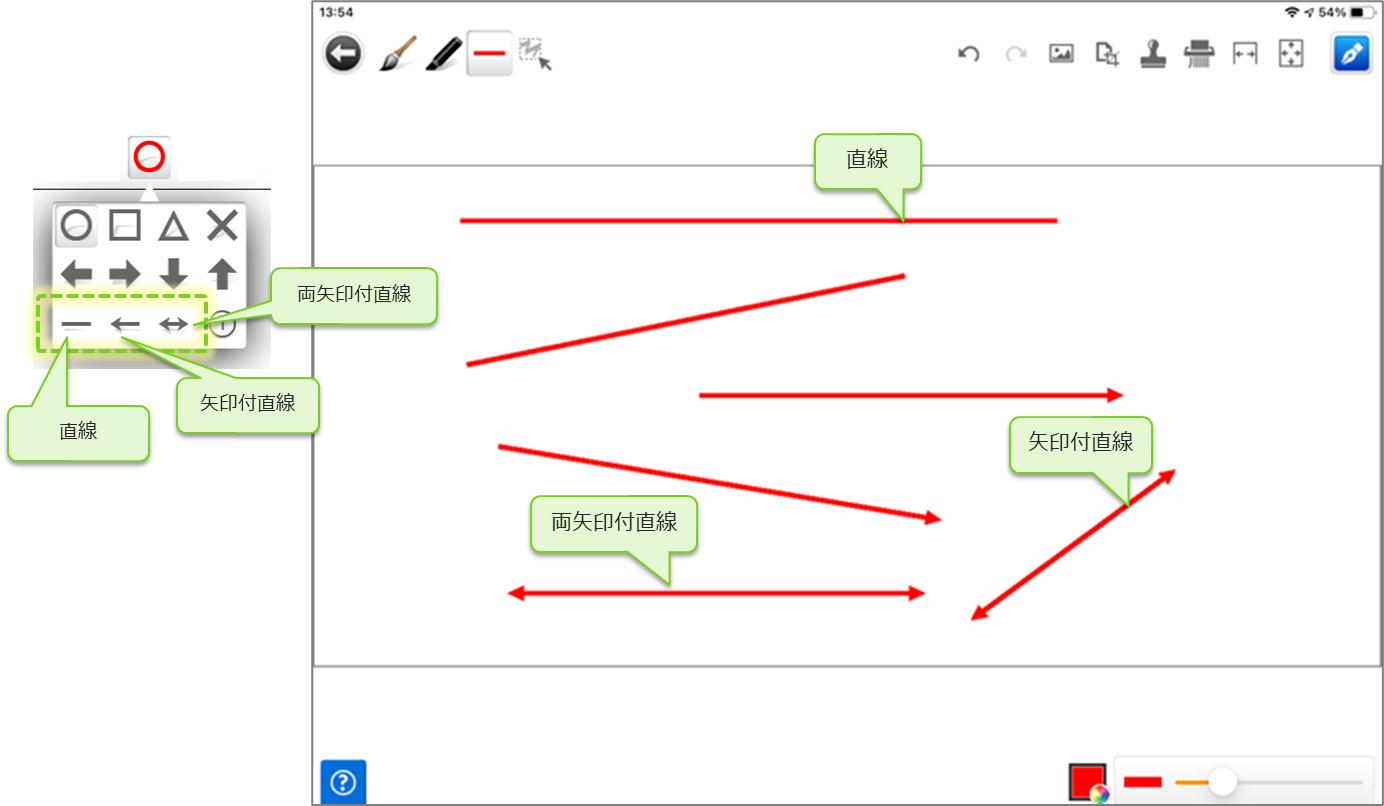Select the black marker pen tool
Viewport: 1384px width, 806px height.
point(443,54)
